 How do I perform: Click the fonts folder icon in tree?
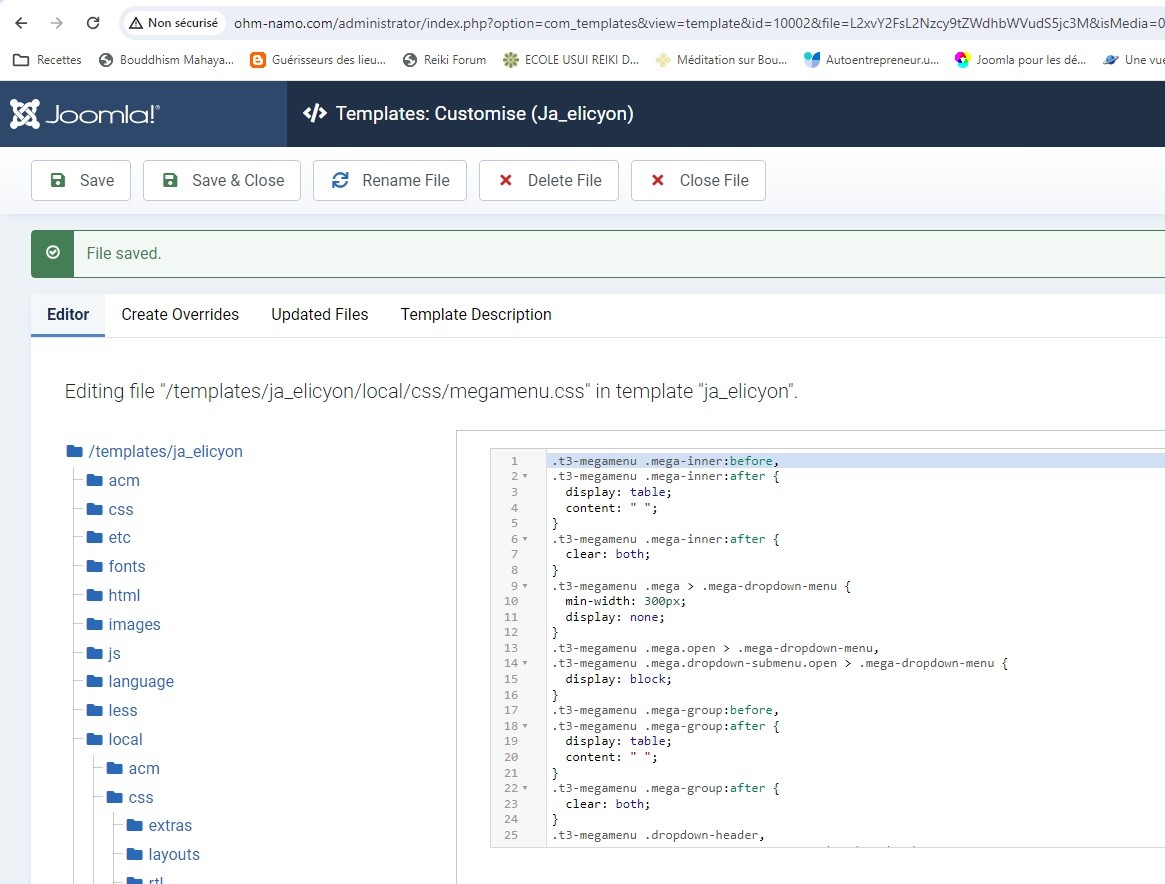(x=95, y=566)
